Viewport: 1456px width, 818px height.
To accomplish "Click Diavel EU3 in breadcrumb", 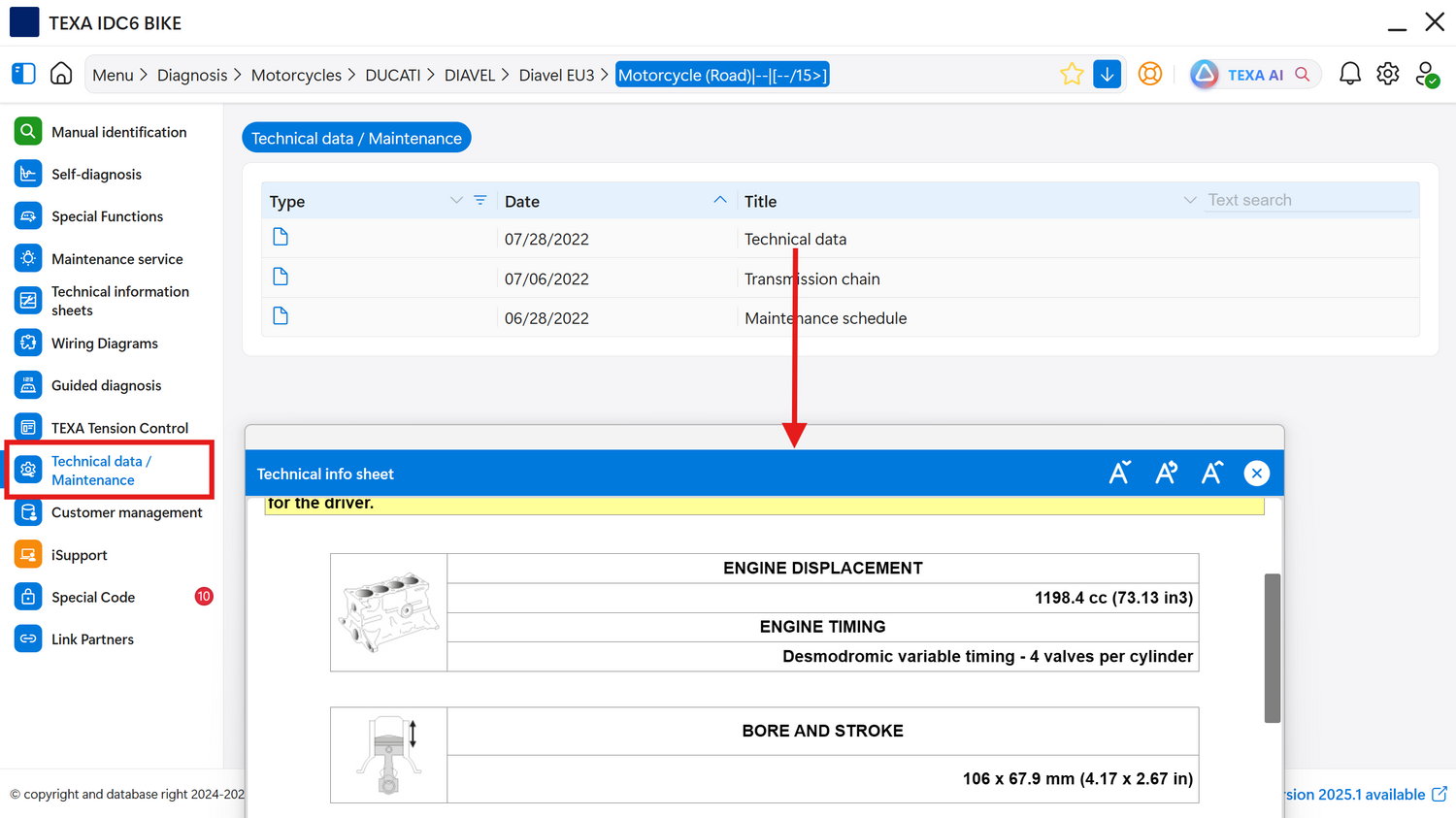I will [x=556, y=75].
